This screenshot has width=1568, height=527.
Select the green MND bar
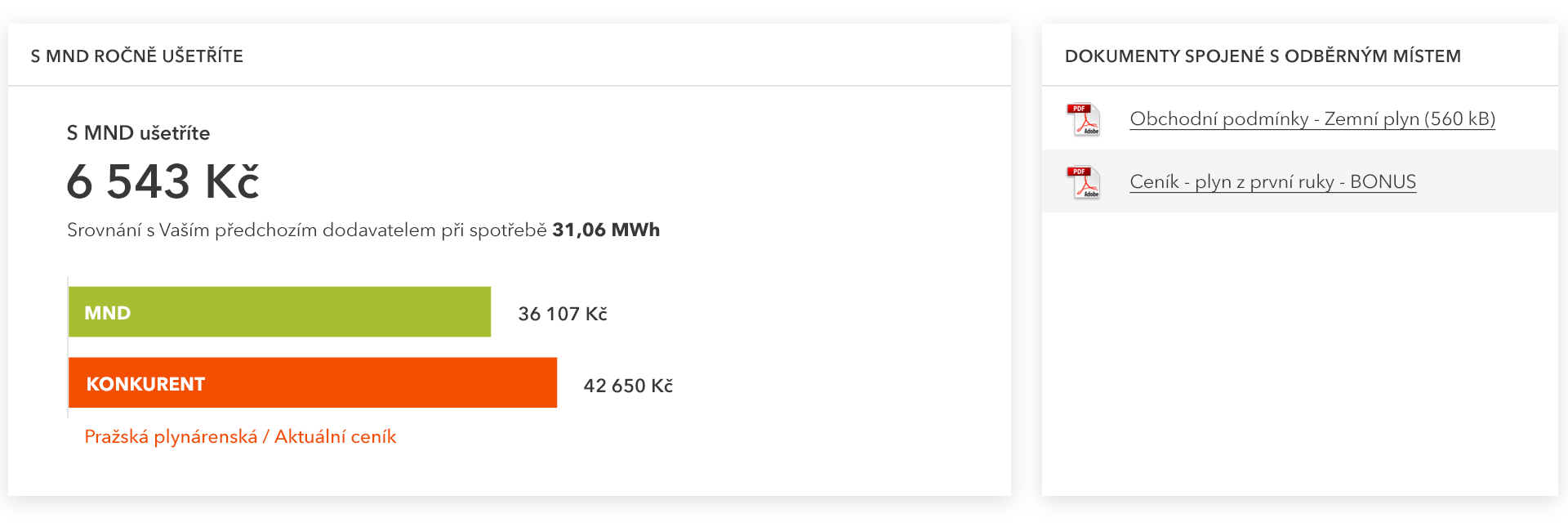(x=279, y=312)
